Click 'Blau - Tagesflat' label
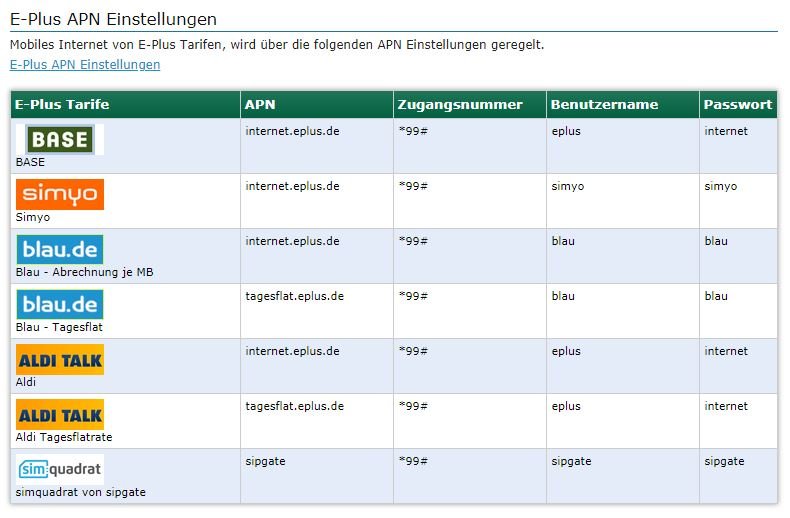790x518 pixels. click(x=59, y=327)
